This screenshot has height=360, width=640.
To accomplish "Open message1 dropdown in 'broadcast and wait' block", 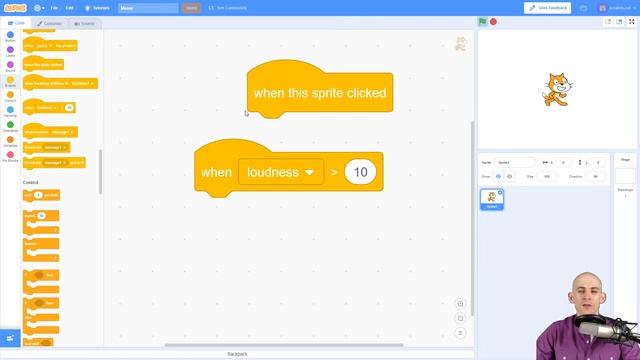I will (55, 162).
